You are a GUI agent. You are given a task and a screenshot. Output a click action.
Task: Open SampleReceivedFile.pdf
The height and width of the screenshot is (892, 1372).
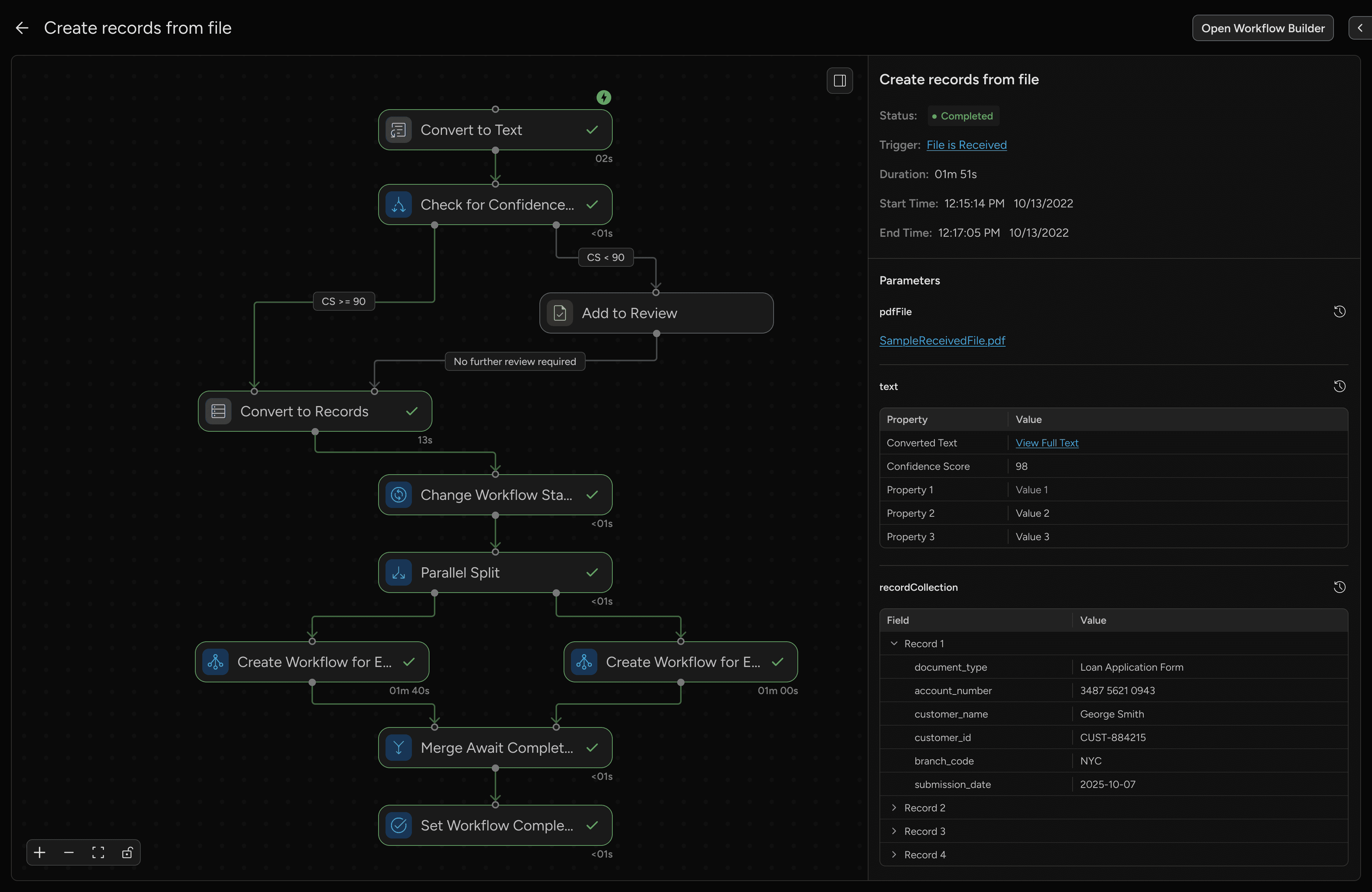point(942,341)
